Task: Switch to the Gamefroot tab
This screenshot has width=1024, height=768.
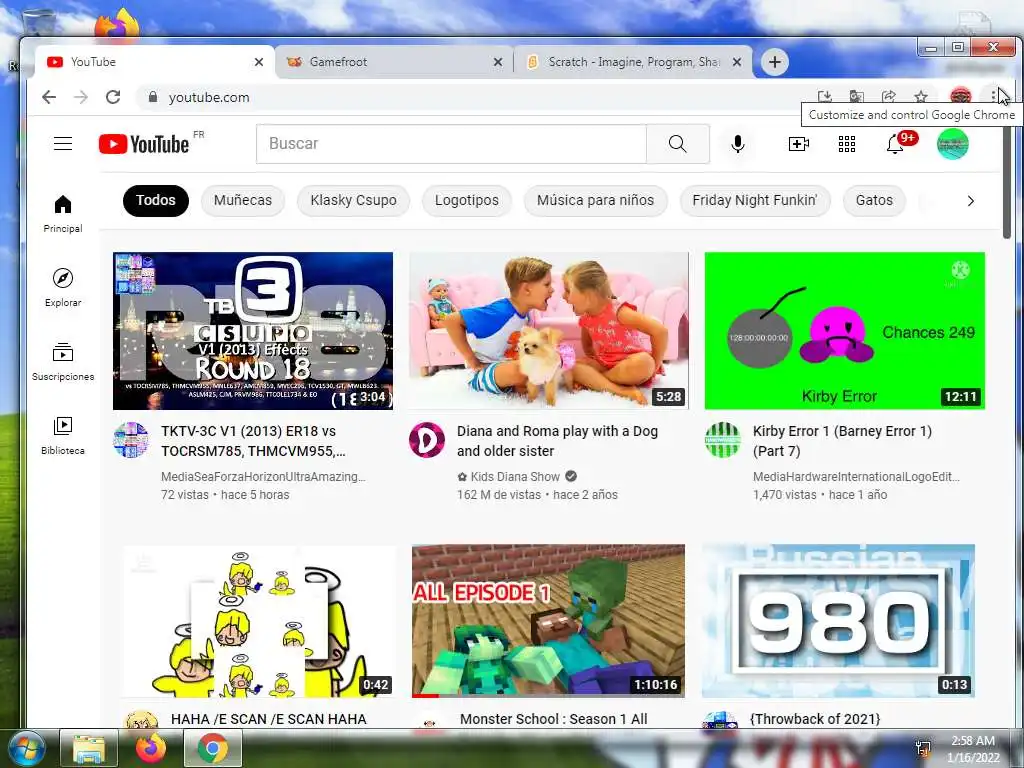Action: [x=394, y=62]
